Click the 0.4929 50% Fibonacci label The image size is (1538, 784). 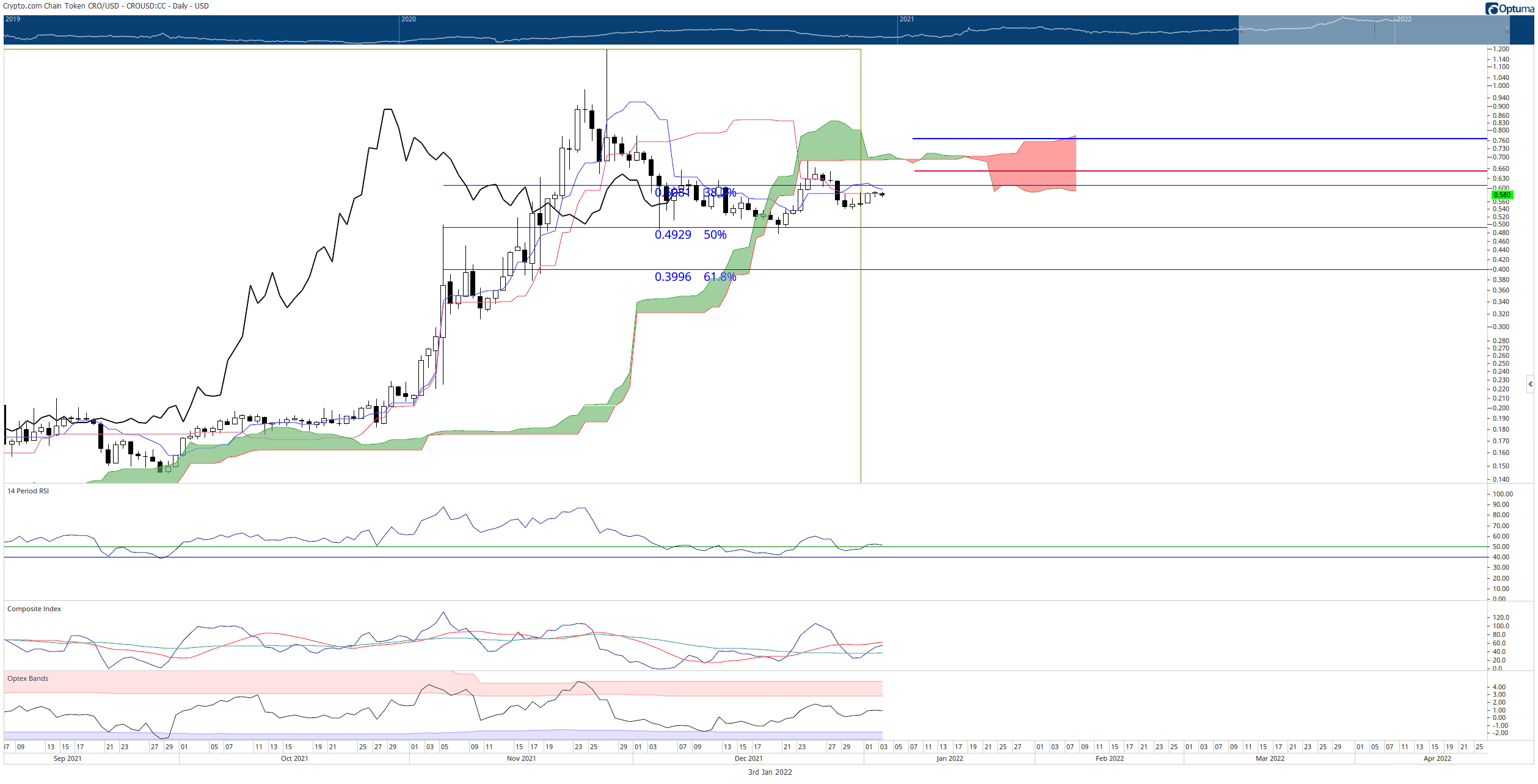click(690, 235)
